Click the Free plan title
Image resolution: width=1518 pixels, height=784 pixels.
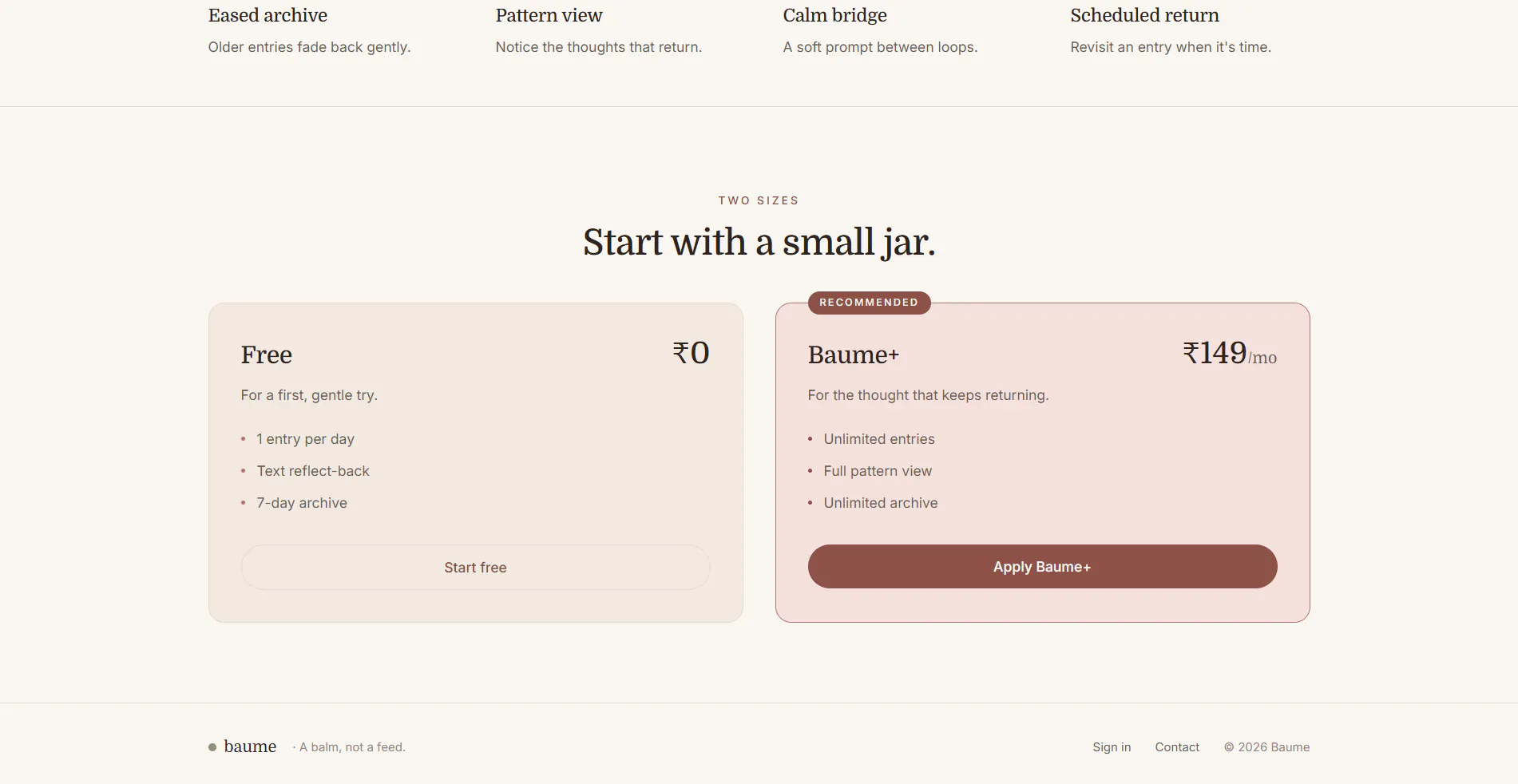(x=267, y=354)
